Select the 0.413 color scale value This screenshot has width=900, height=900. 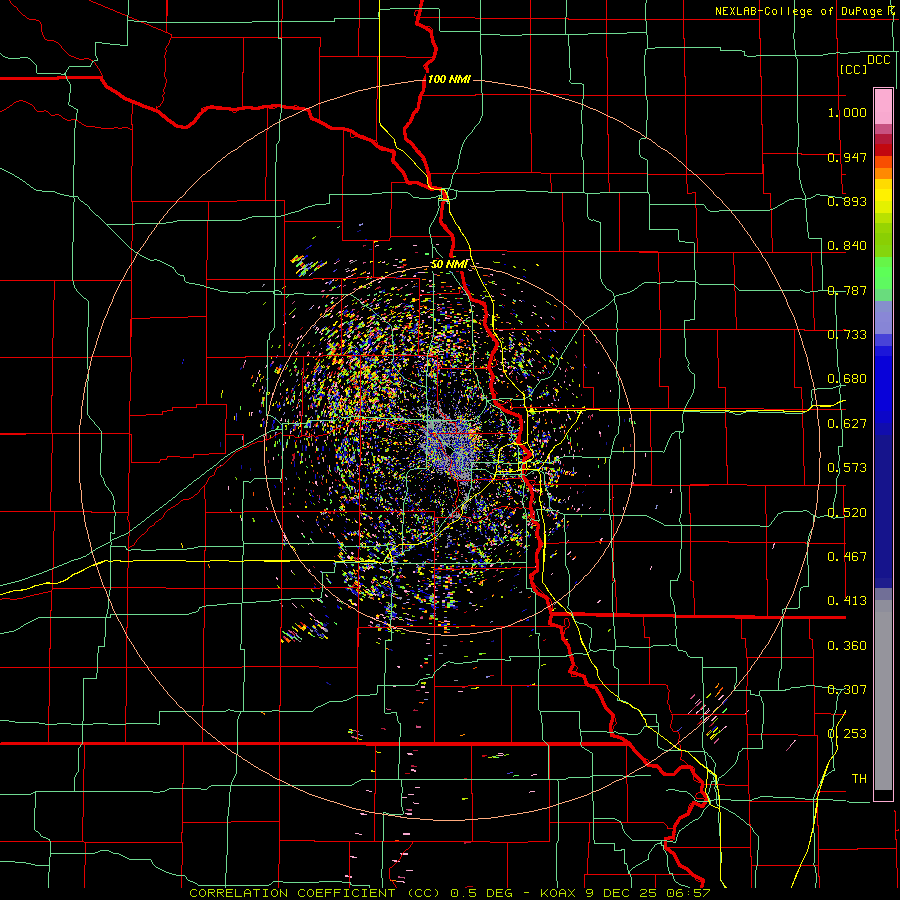coord(847,601)
